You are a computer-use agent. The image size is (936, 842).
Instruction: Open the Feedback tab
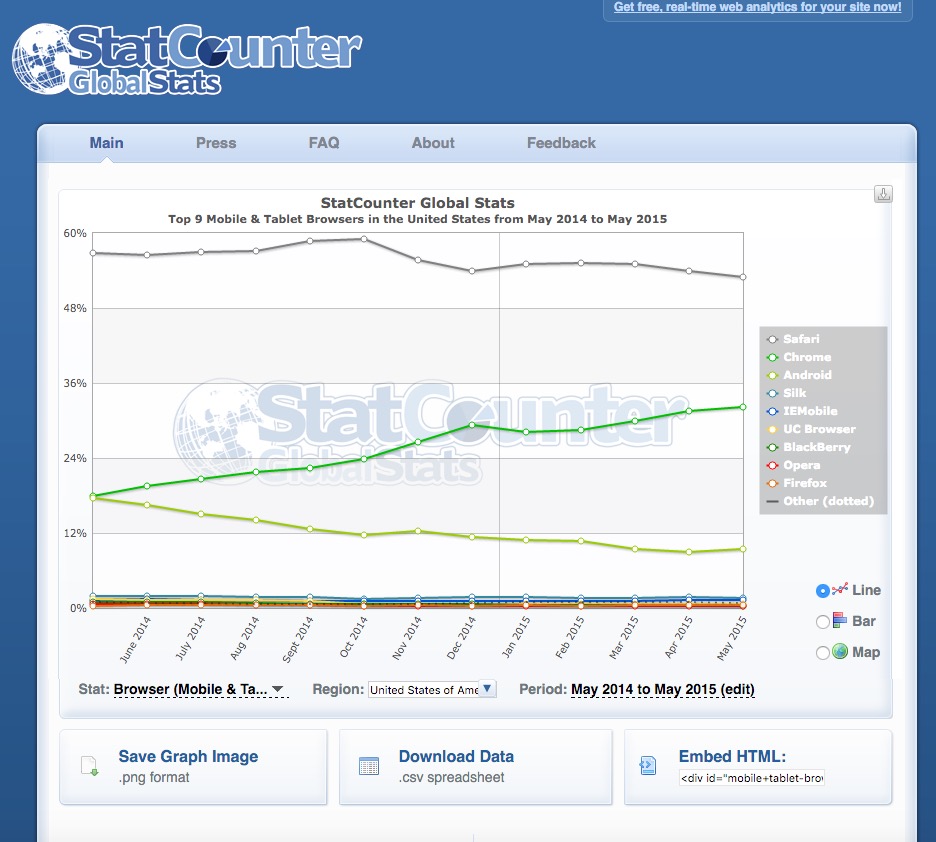click(x=561, y=143)
